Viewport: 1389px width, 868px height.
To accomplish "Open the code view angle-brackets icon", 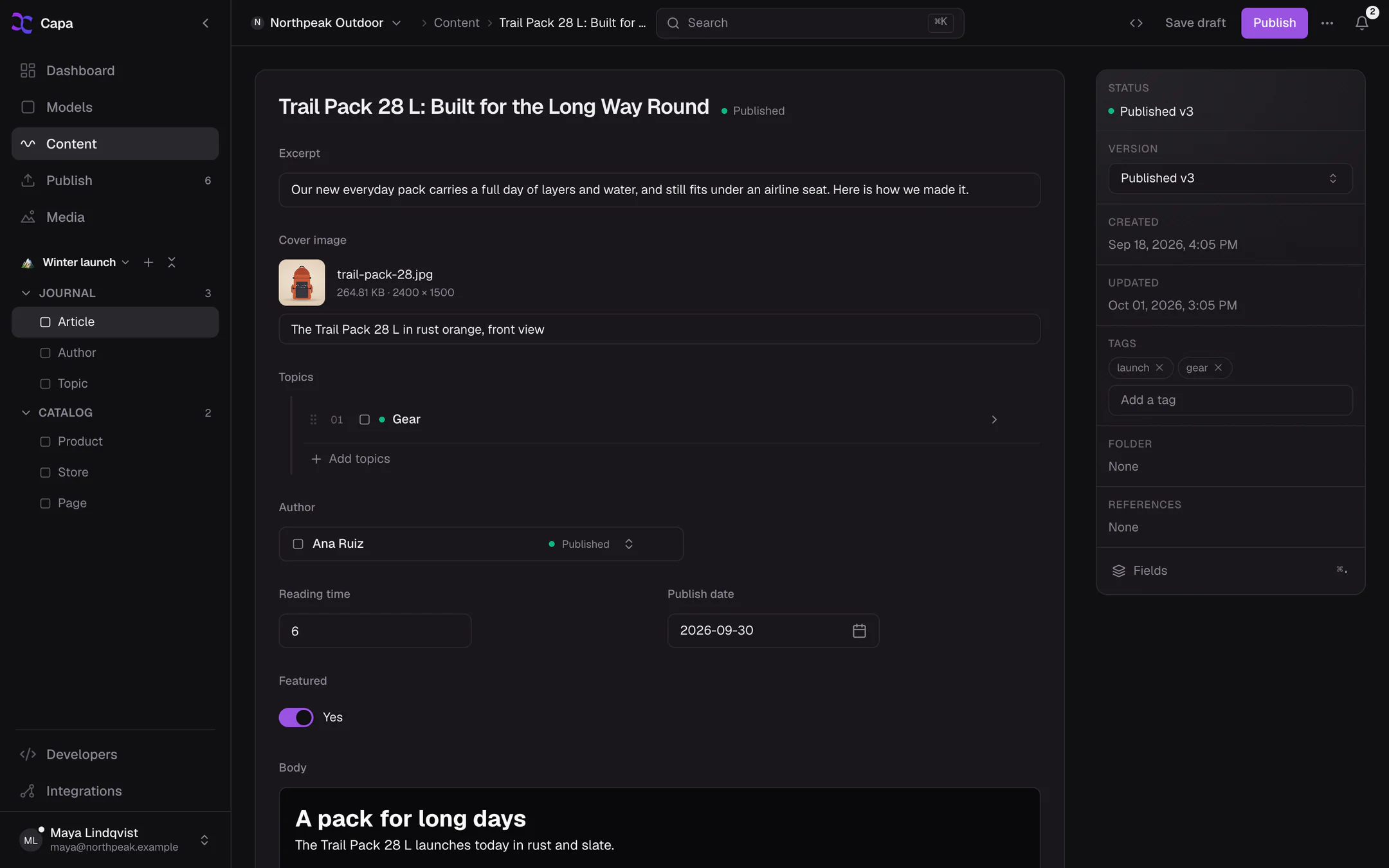I will pyautogui.click(x=1136, y=23).
